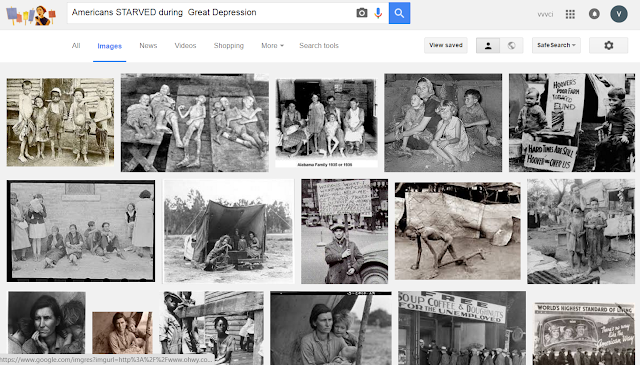Click the username text next to apps grid
This screenshot has height=365, width=640.
(x=545, y=14)
